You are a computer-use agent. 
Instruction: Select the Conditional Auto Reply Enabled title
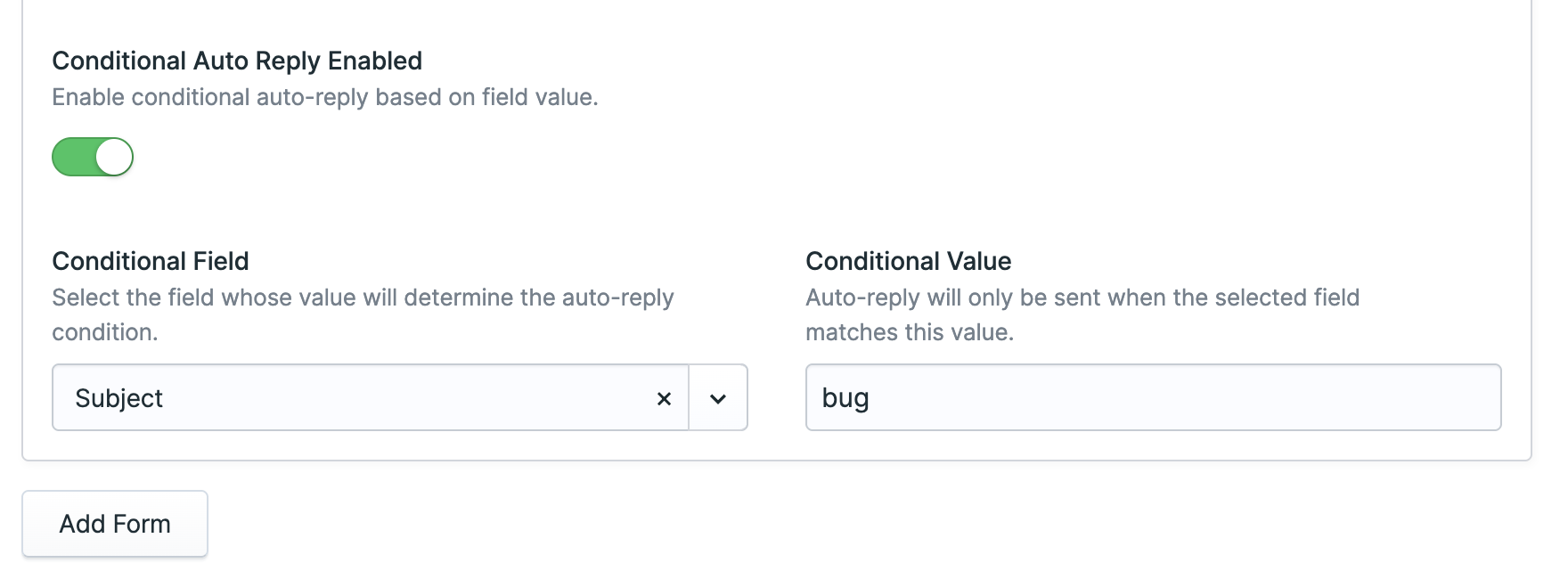pyautogui.click(x=237, y=60)
